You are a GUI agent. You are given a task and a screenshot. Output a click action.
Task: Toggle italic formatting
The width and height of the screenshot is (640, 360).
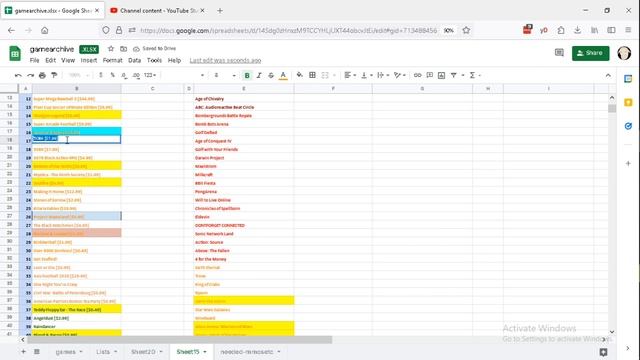(259, 76)
